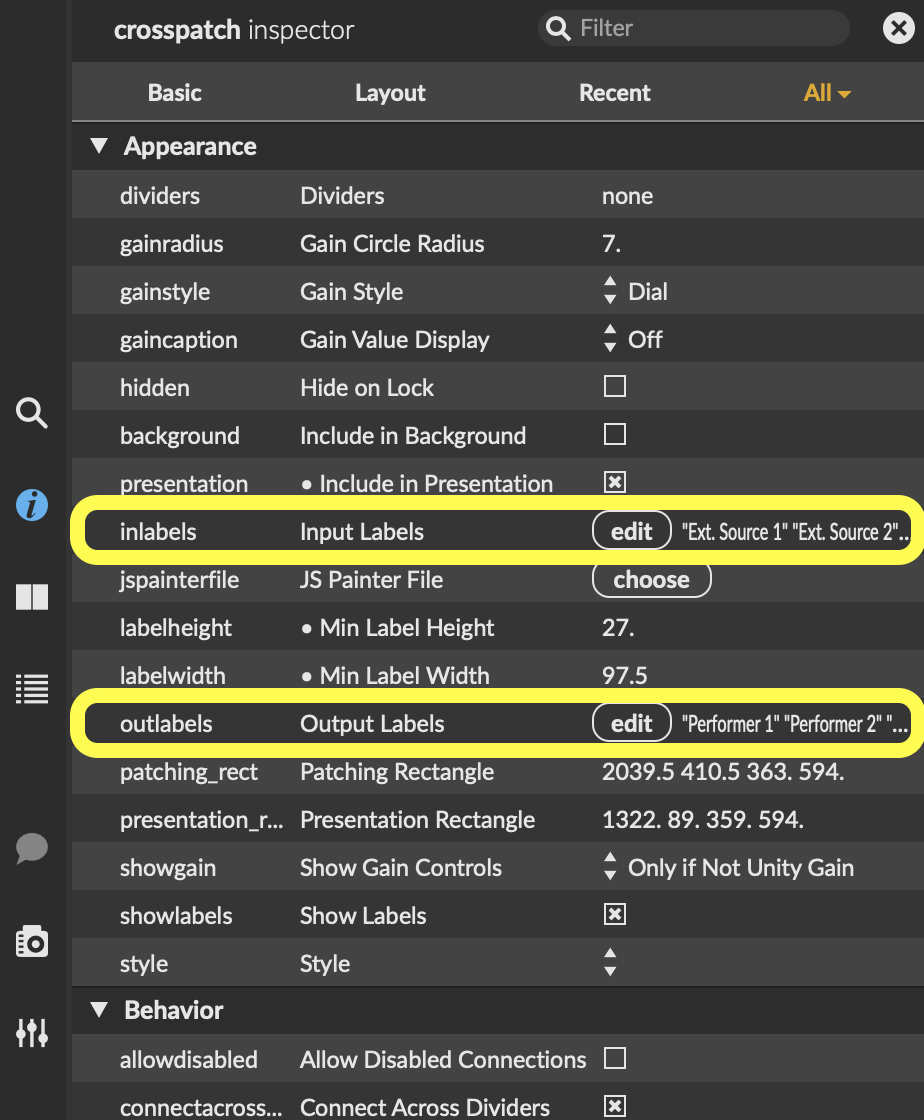The width and height of the screenshot is (924, 1120).
Task: Toggle the Include in Background checkbox
Action: click(x=615, y=435)
